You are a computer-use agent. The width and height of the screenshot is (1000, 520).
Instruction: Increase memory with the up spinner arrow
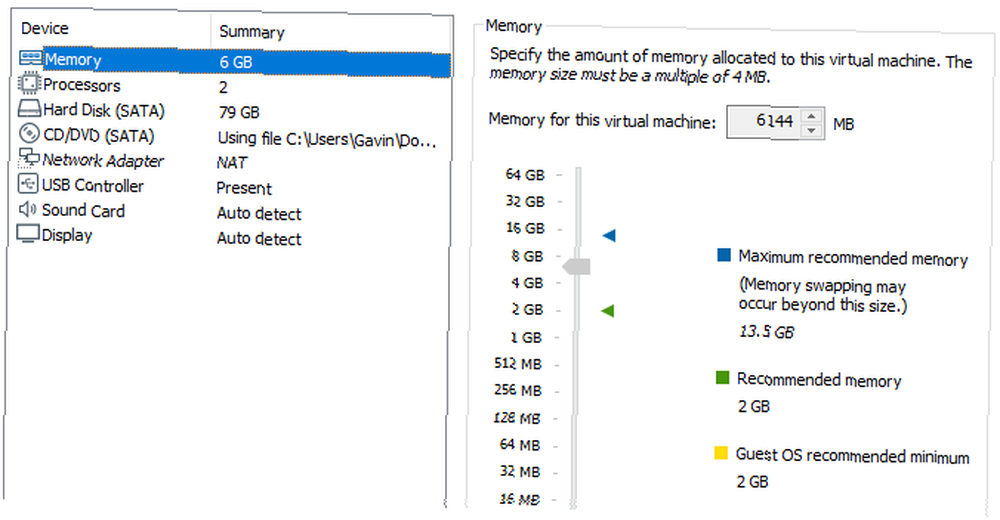click(811, 116)
